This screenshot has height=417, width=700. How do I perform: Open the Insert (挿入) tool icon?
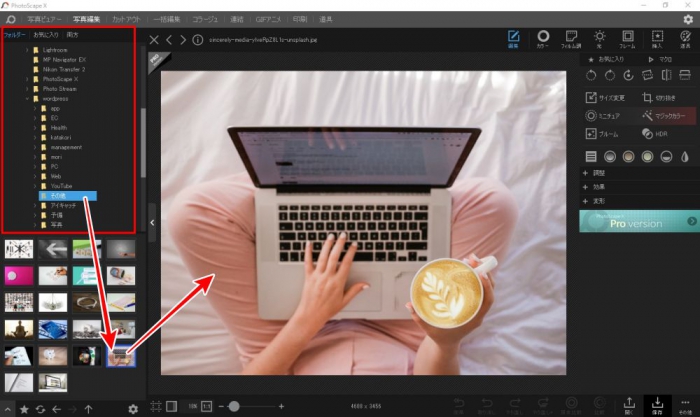point(657,39)
